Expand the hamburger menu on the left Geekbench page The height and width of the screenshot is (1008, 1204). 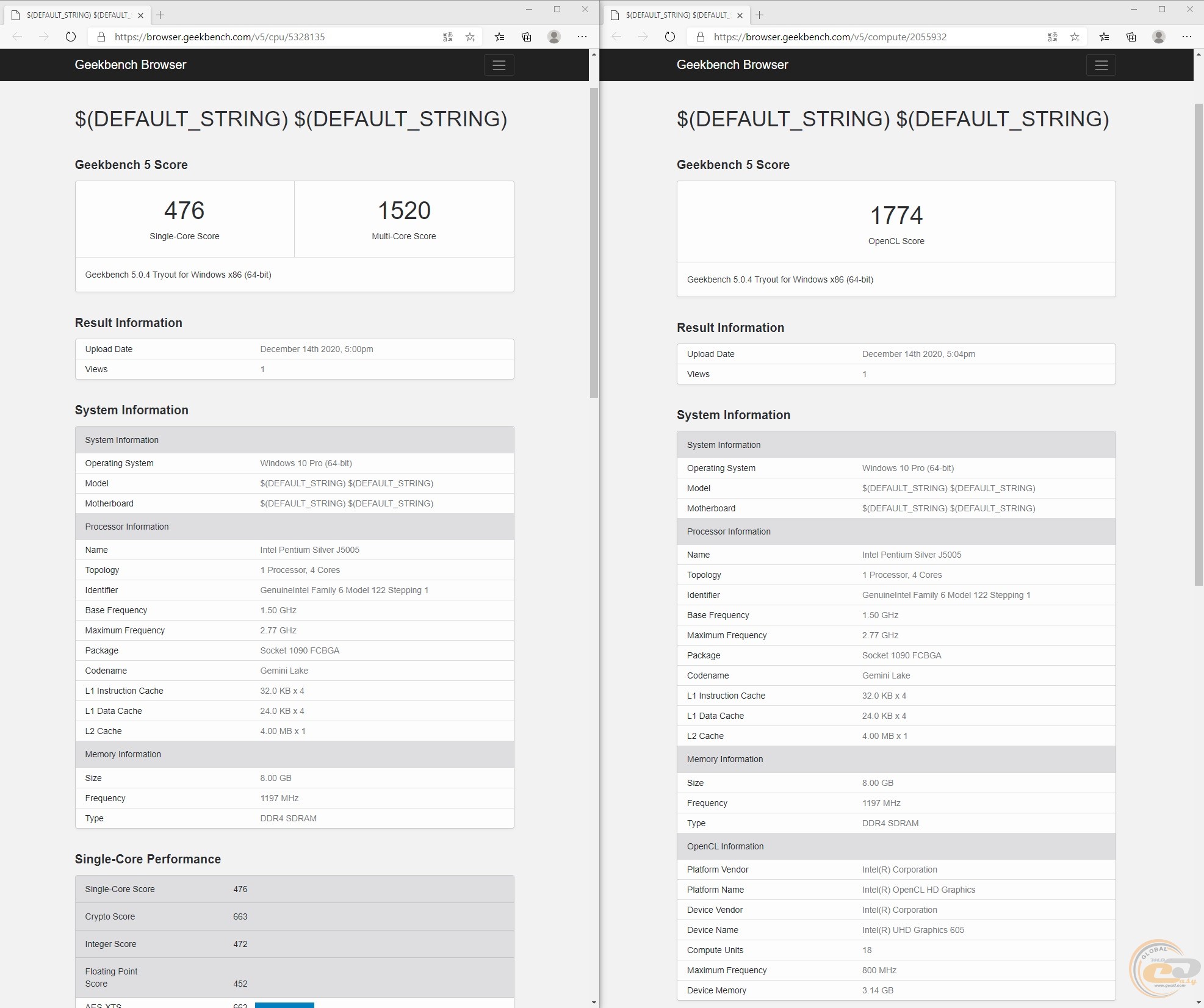coord(499,65)
